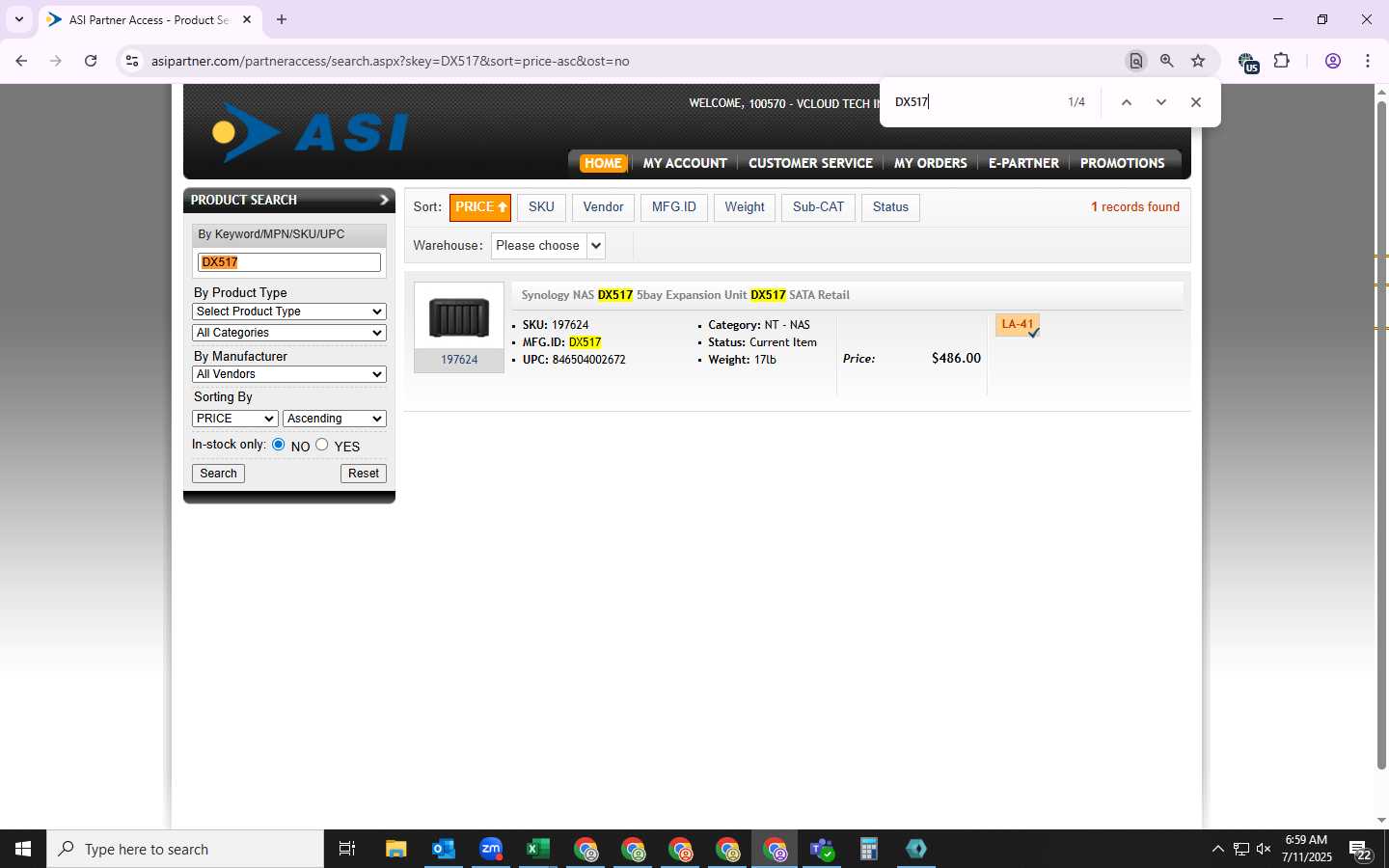
Task: Open the US extension icon
Action: pos(1248,63)
